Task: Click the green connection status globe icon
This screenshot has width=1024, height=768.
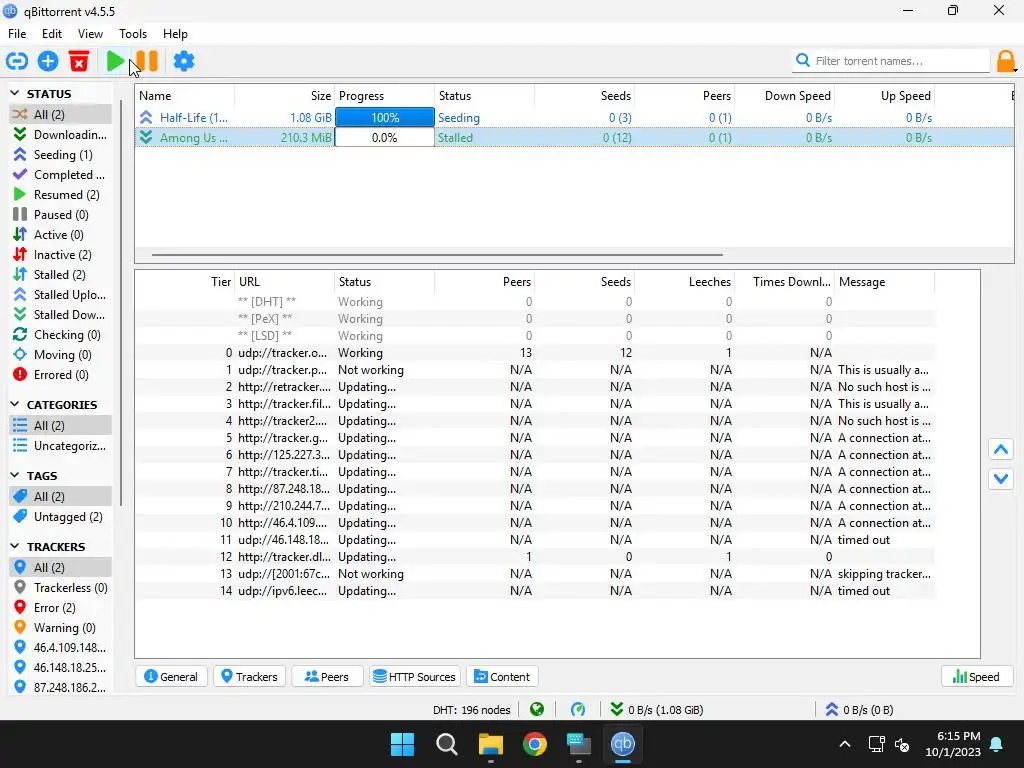Action: pyautogui.click(x=537, y=709)
